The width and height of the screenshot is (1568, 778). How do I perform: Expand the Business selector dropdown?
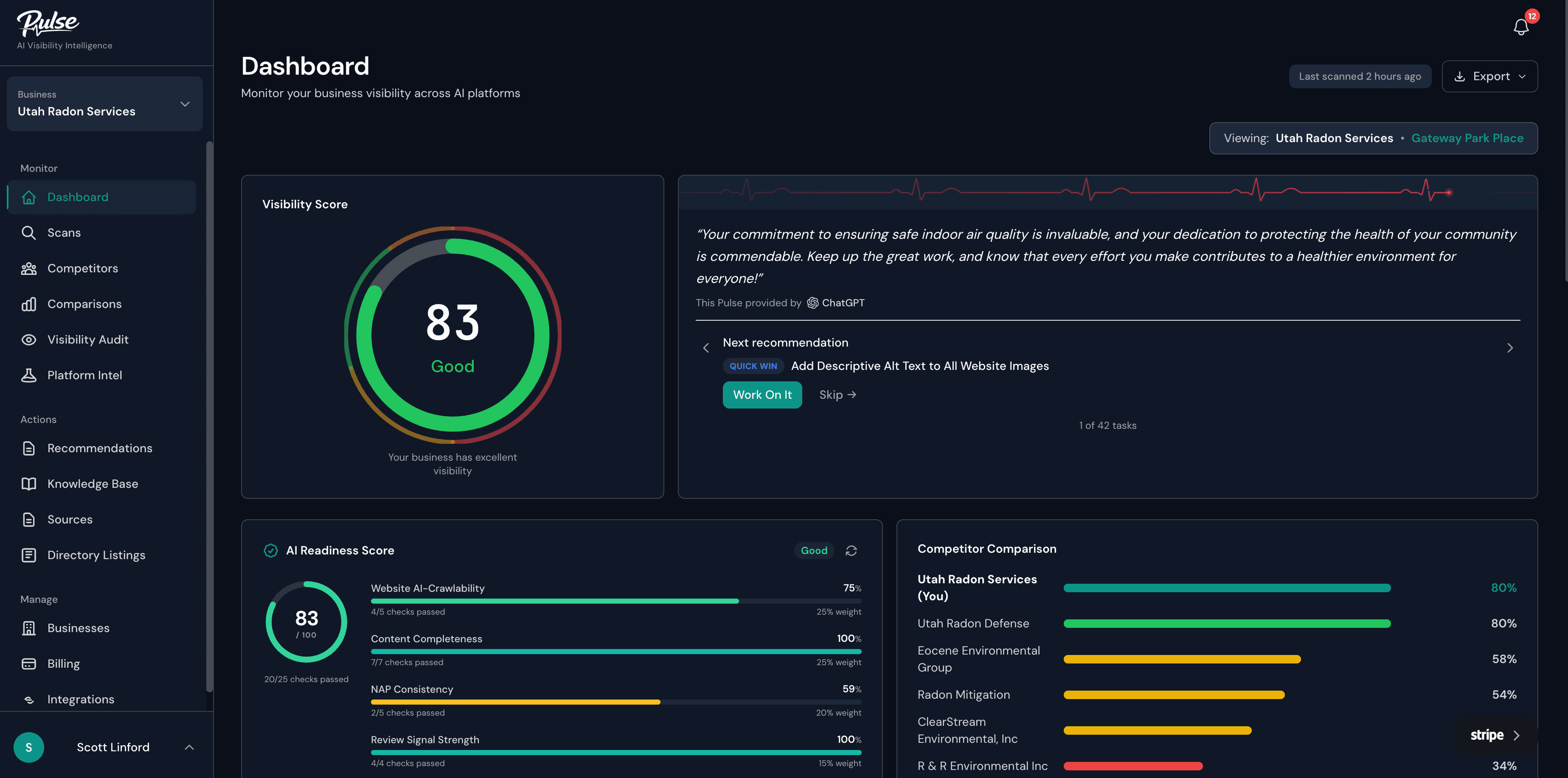(x=185, y=104)
